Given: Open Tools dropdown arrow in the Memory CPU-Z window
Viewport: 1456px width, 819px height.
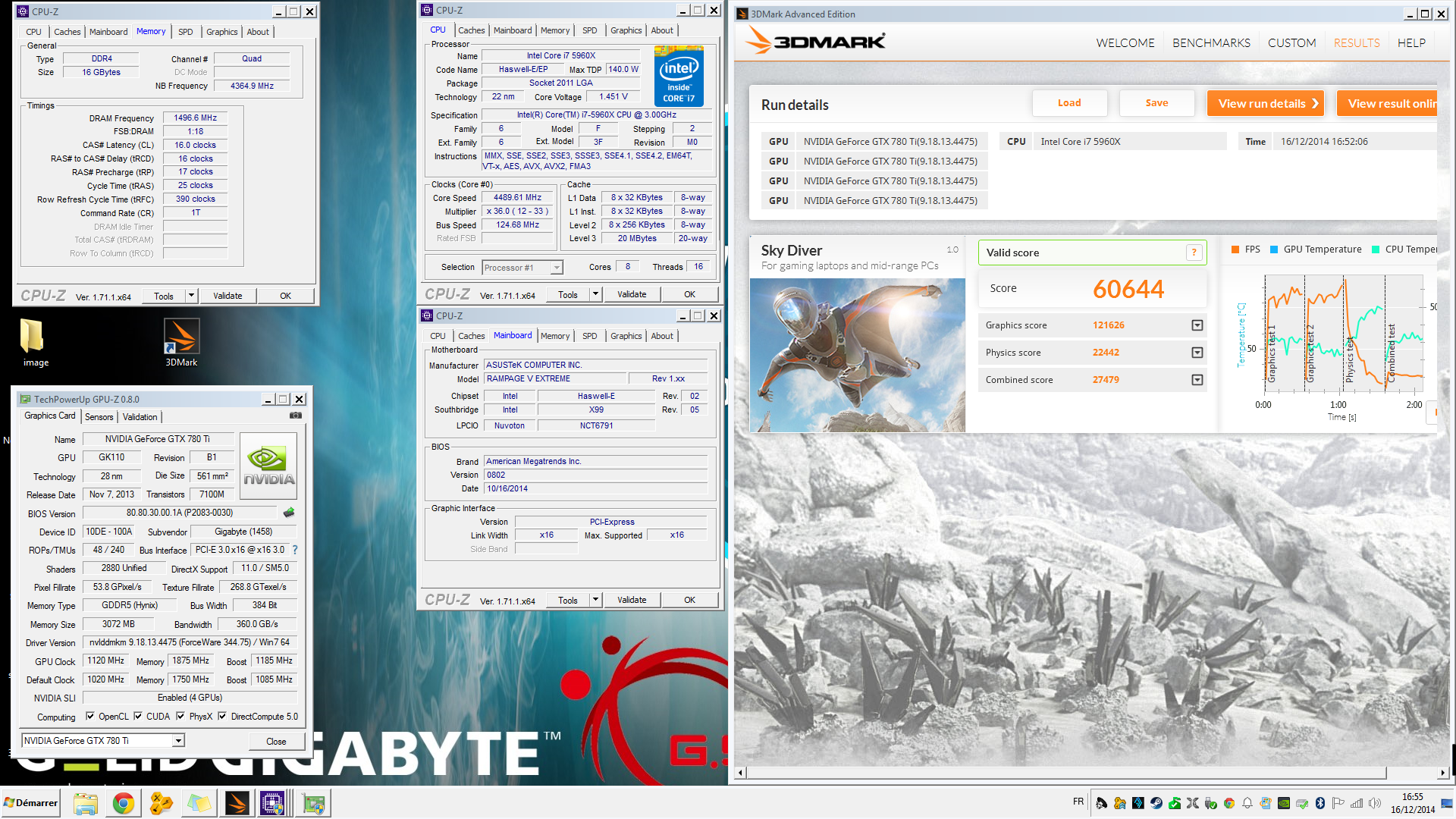Looking at the screenshot, I should click(191, 296).
